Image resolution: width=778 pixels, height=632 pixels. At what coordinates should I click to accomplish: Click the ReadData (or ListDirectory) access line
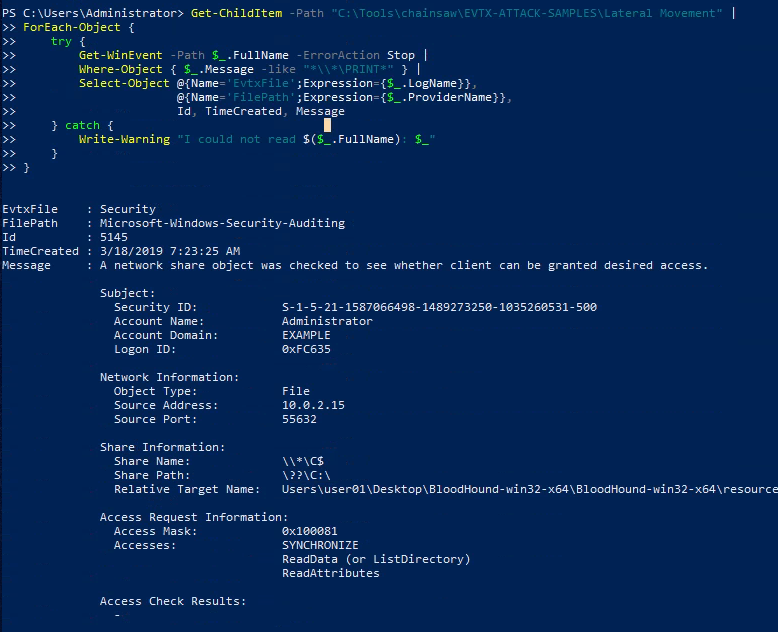tap(376, 559)
